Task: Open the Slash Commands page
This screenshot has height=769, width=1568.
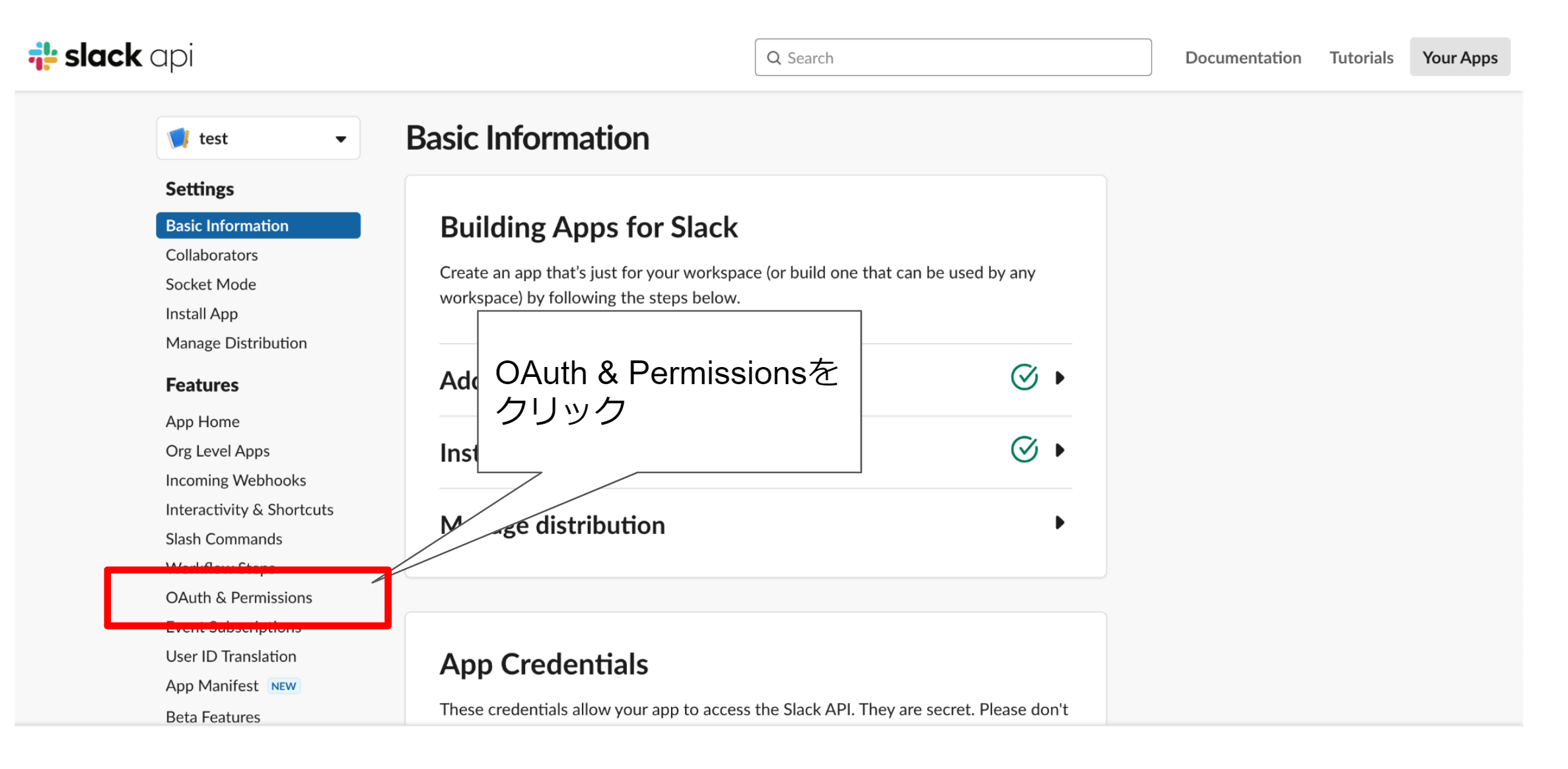Action: tap(224, 539)
